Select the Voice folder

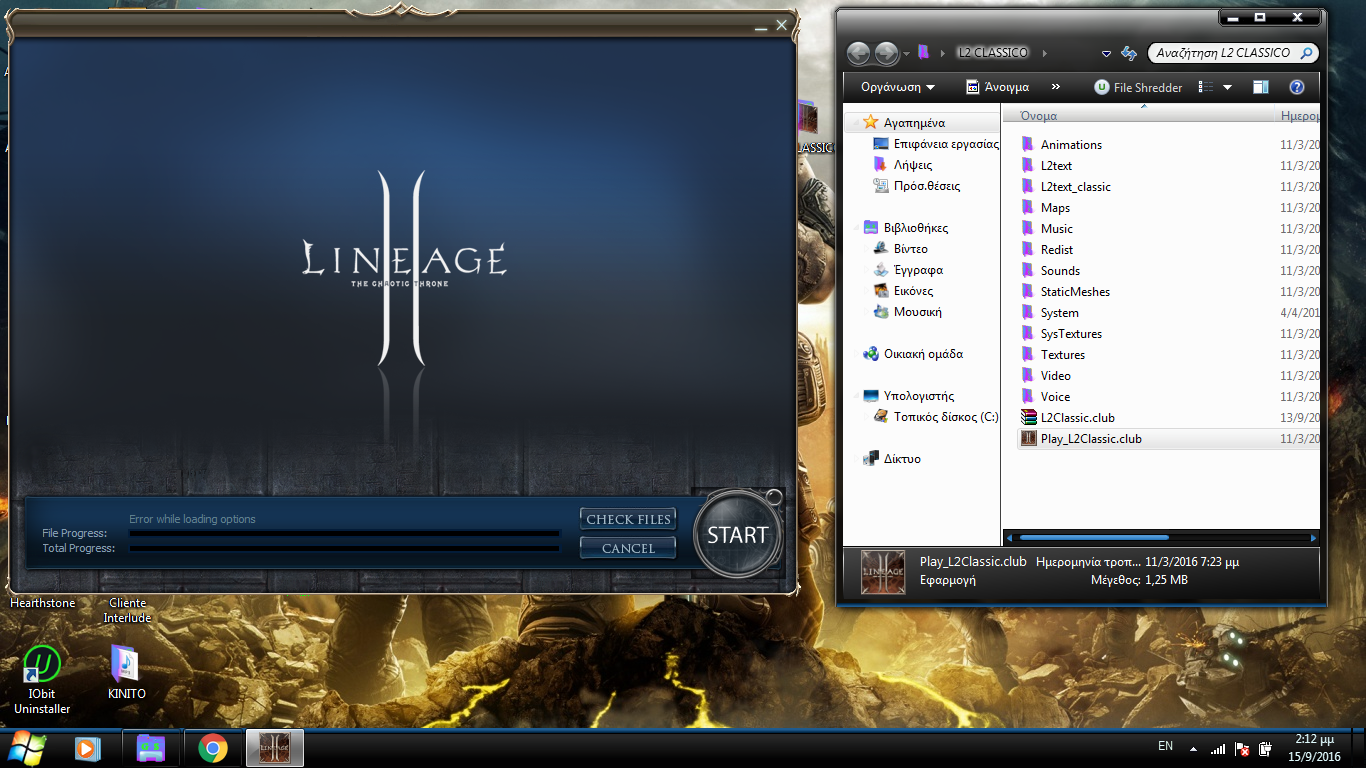(x=1055, y=396)
